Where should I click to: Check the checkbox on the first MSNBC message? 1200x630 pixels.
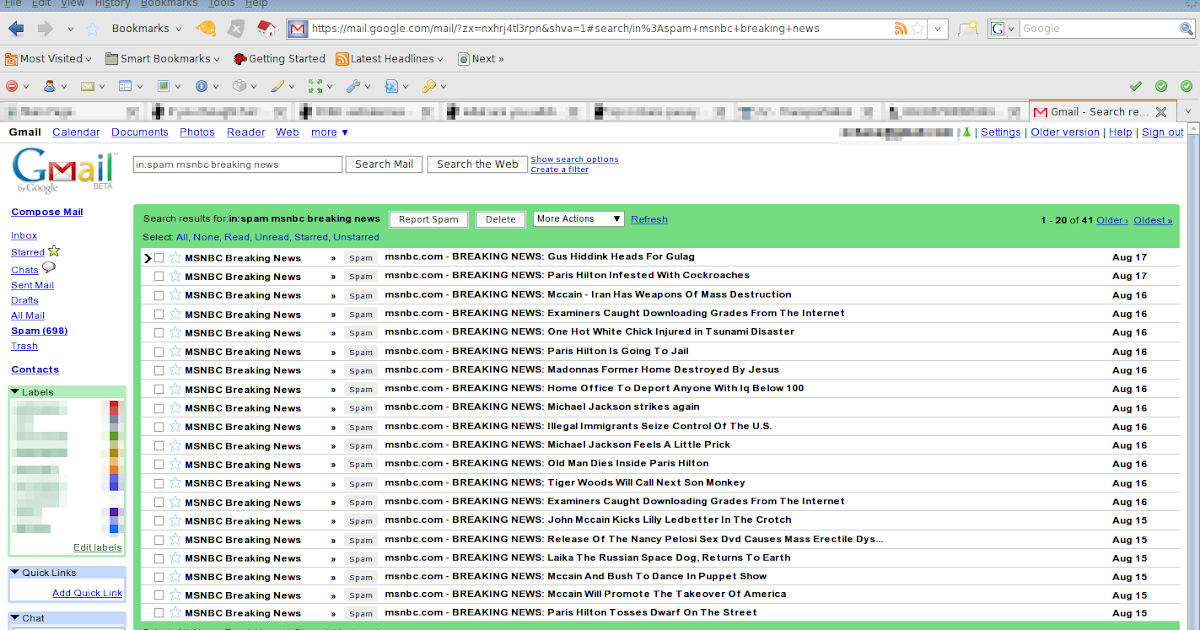pos(157,257)
